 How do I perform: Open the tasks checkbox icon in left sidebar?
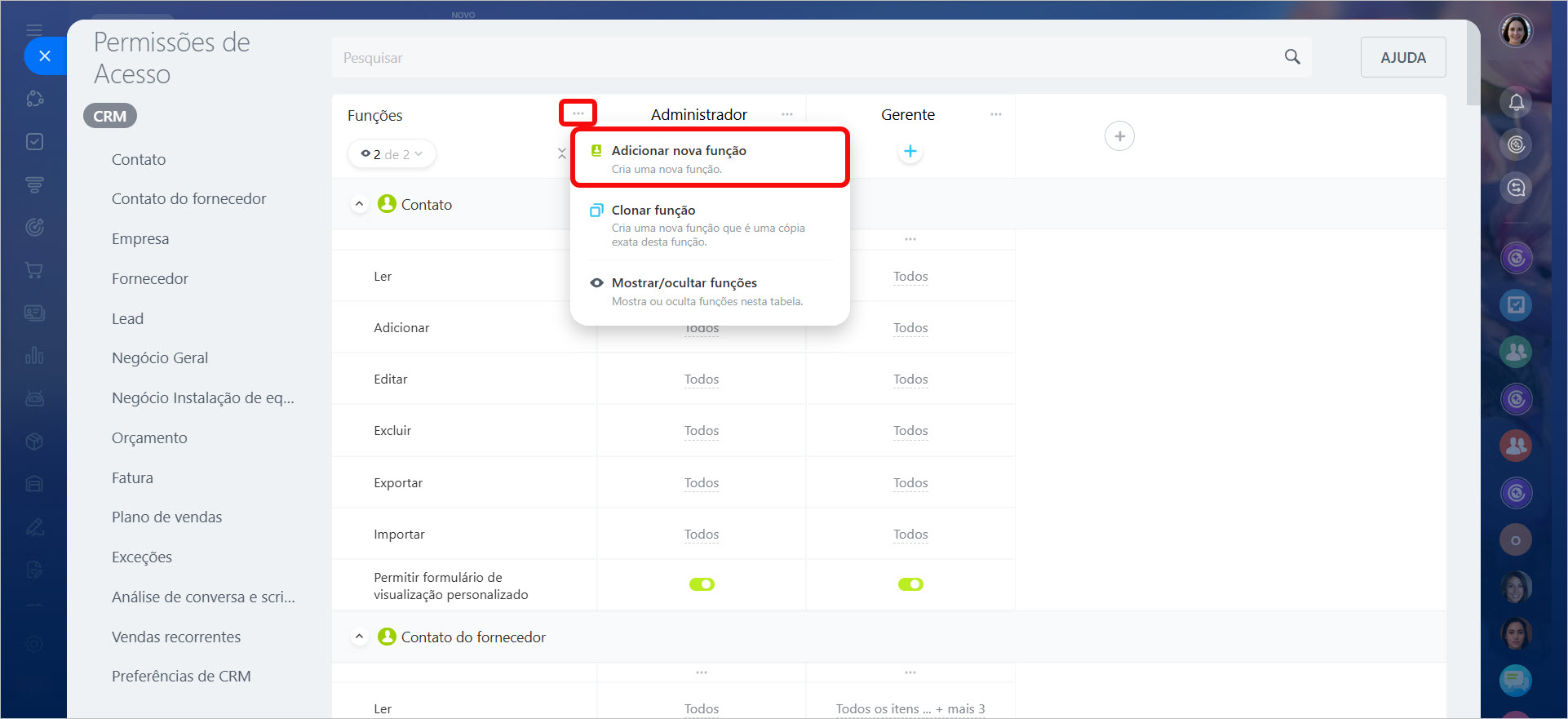click(34, 142)
